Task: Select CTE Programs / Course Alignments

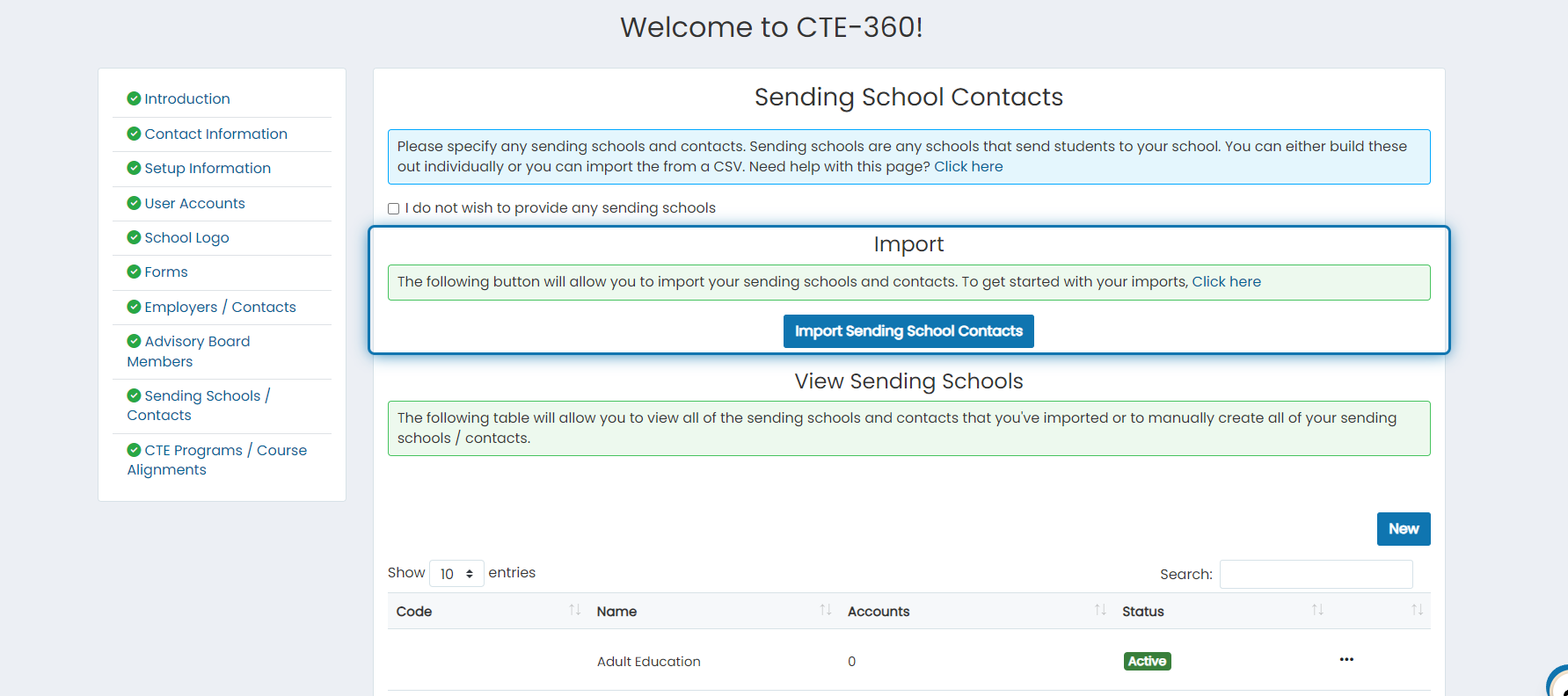Action: (216, 460)
